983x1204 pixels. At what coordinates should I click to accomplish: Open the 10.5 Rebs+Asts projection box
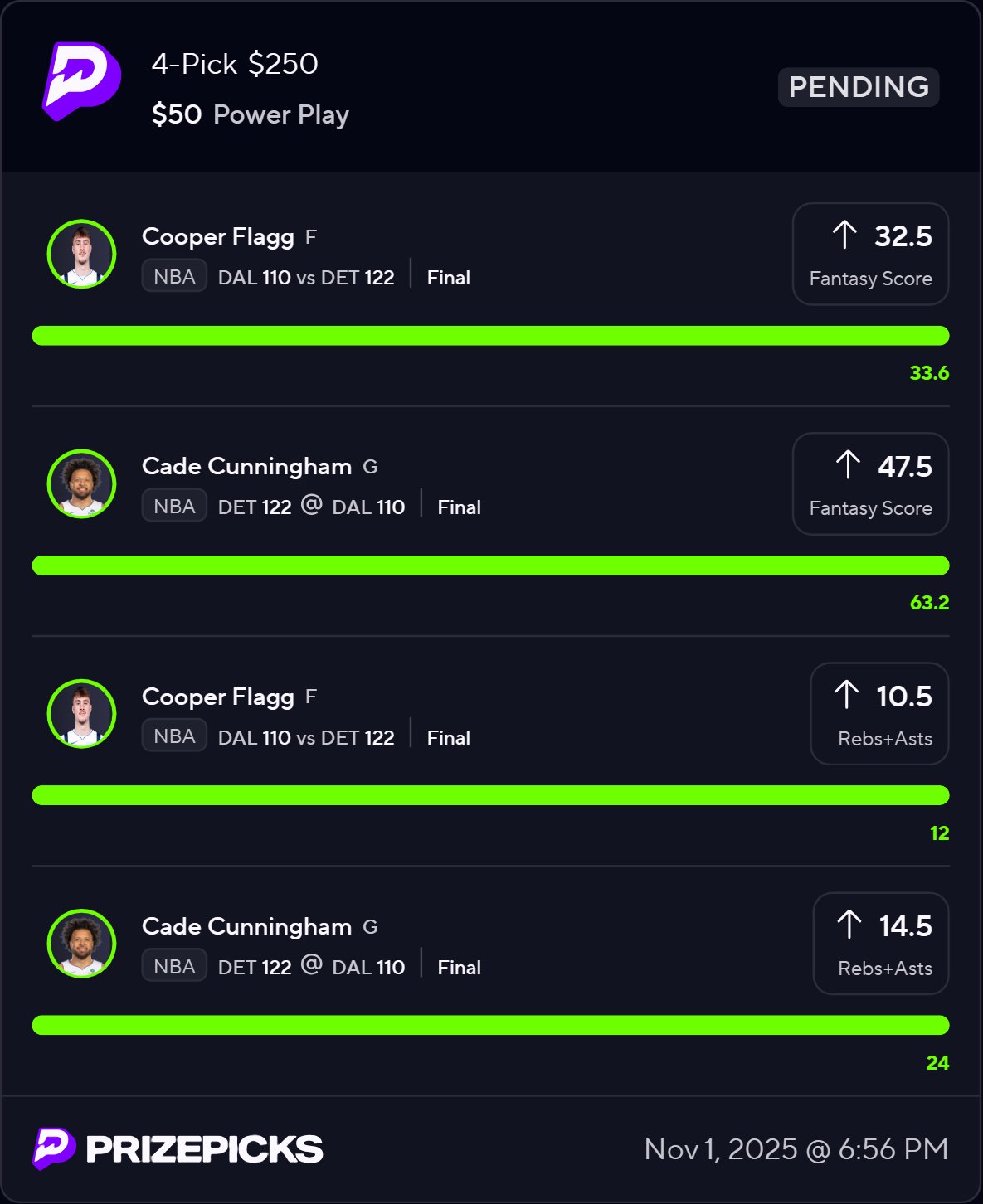pyautogui.click(x=879, y=714)
